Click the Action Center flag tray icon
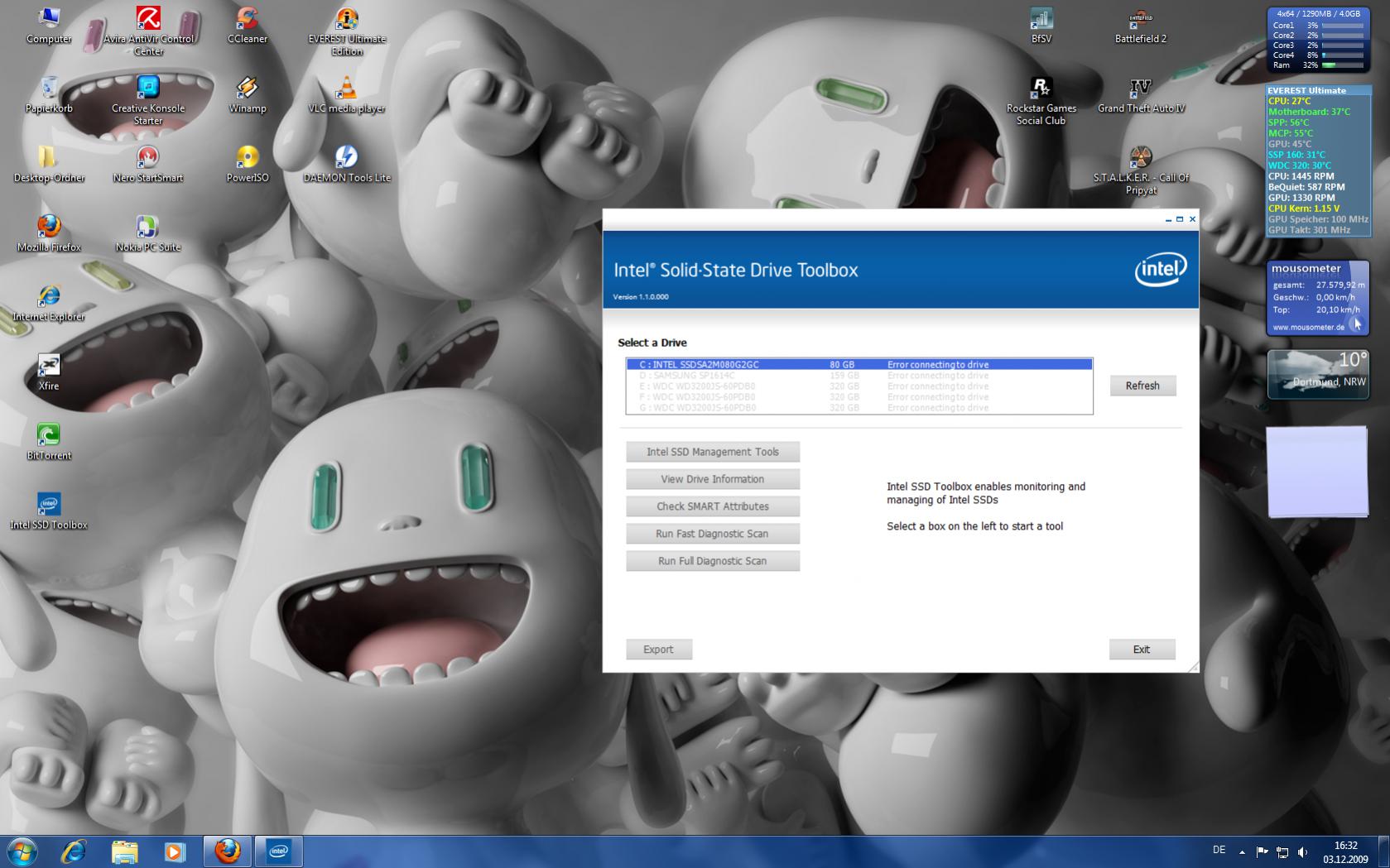This screenshot has height=868, width=1390. click(x=1262, y=851)
